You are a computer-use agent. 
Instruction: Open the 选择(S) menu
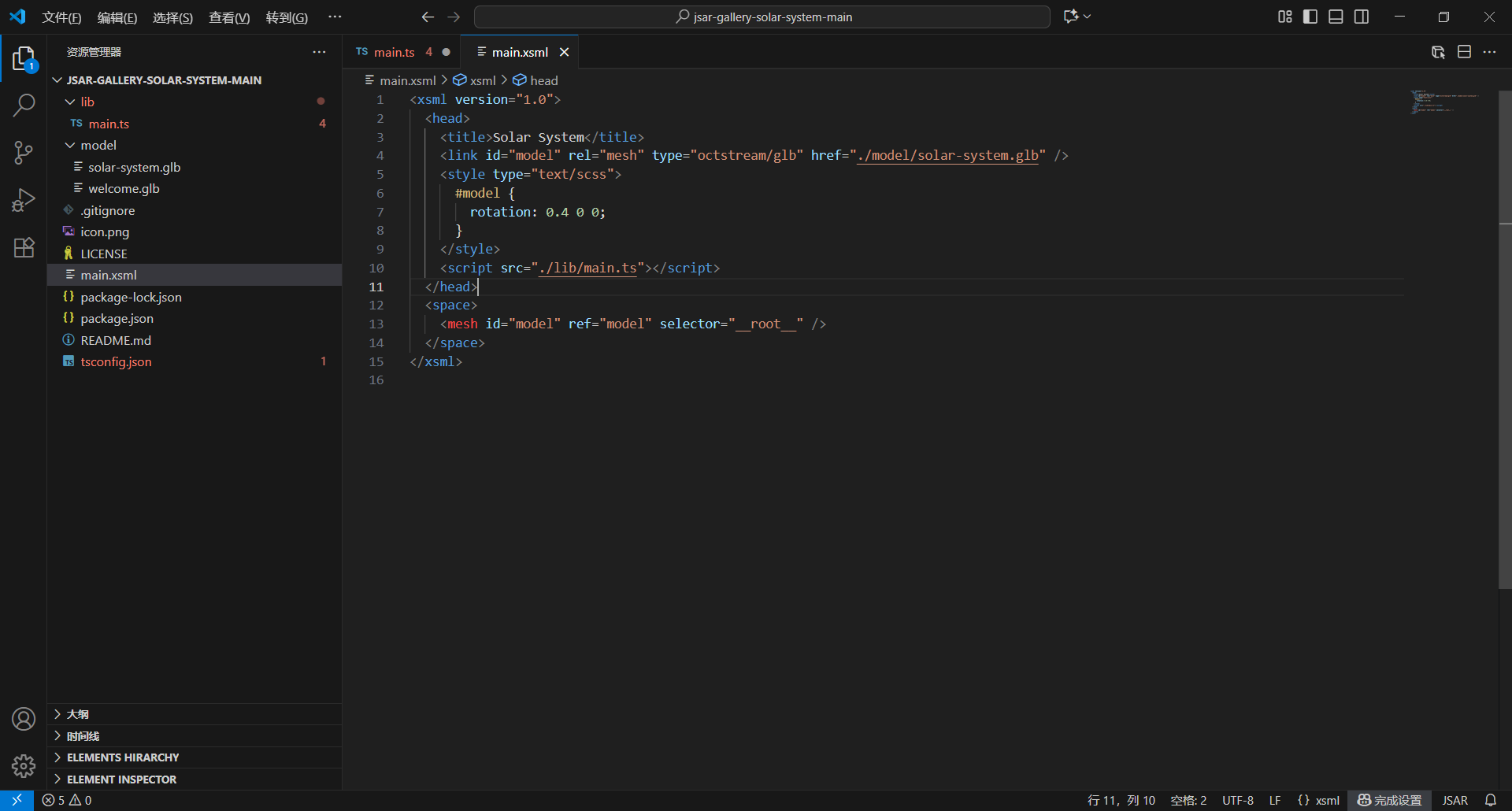(172, 17)
